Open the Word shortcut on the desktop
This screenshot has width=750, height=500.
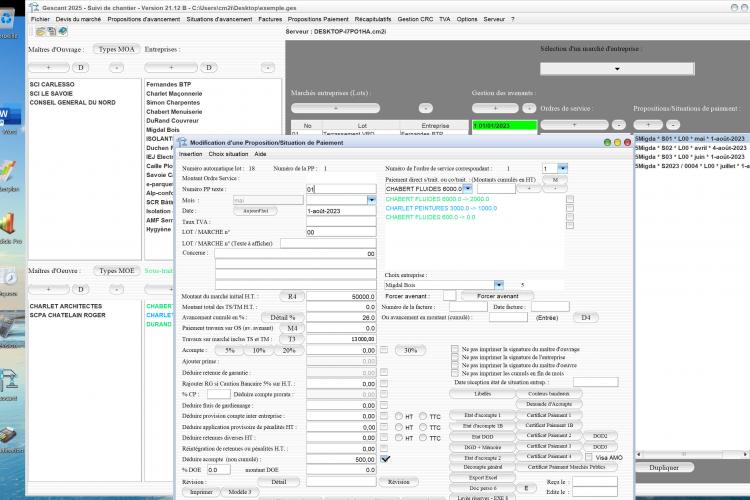(9, 119)
